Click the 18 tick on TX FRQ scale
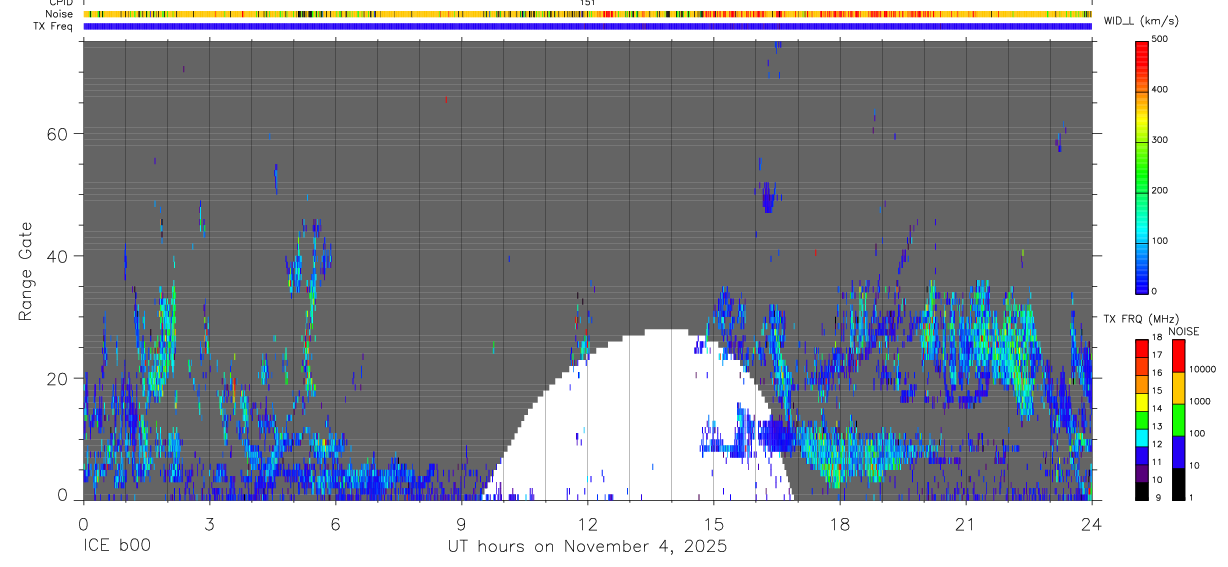This screenshot has height=567, width=1228. (1157, 337)
